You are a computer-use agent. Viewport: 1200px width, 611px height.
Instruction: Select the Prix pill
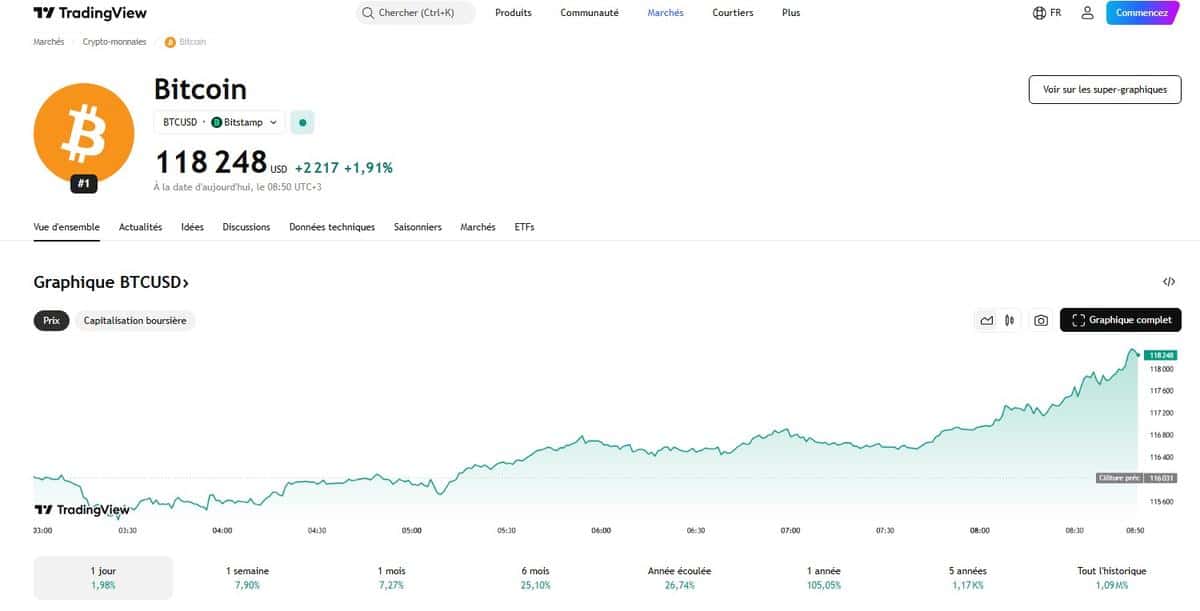pos(51,320)
